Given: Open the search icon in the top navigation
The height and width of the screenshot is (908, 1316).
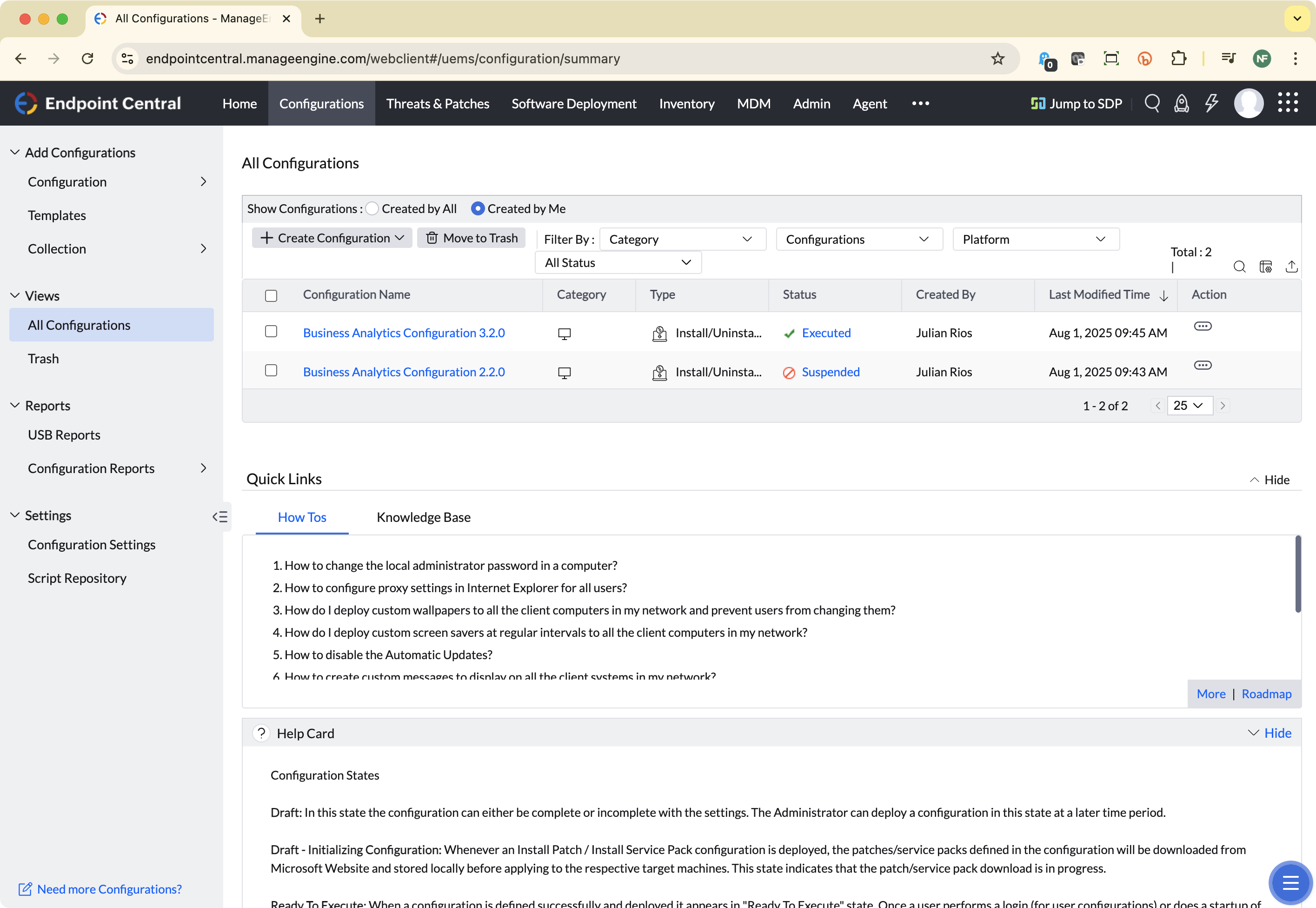Looking at the screenshot, I should (x=1152, y=104).
